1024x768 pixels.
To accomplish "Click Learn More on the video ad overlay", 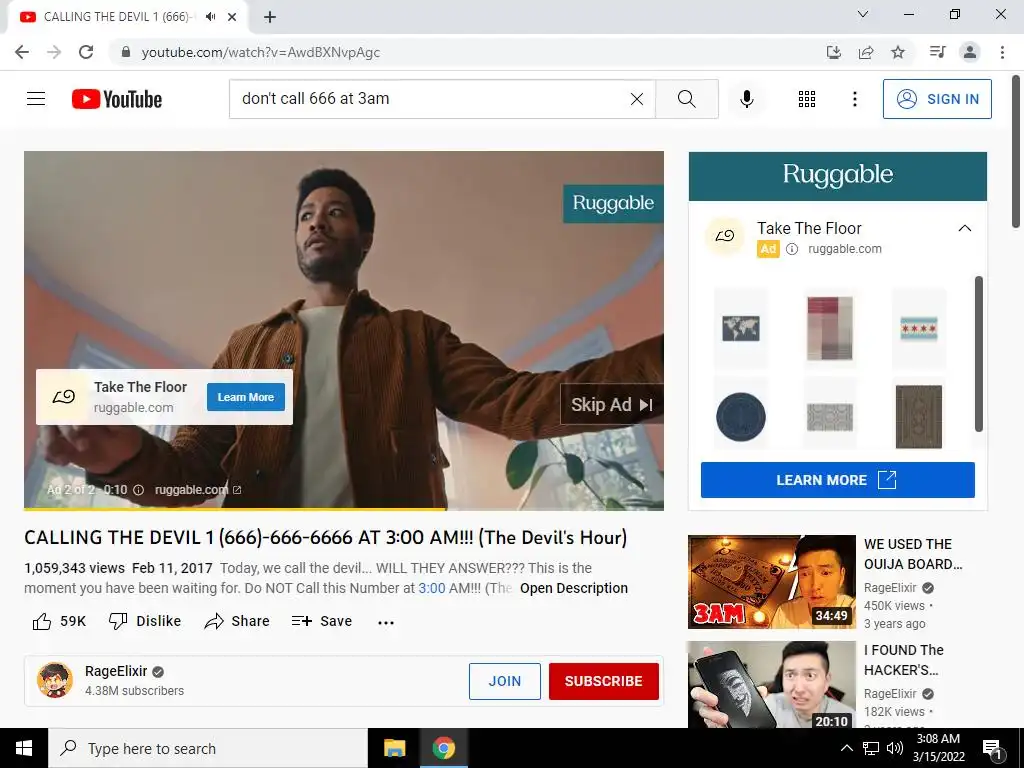I will [246, 397].
